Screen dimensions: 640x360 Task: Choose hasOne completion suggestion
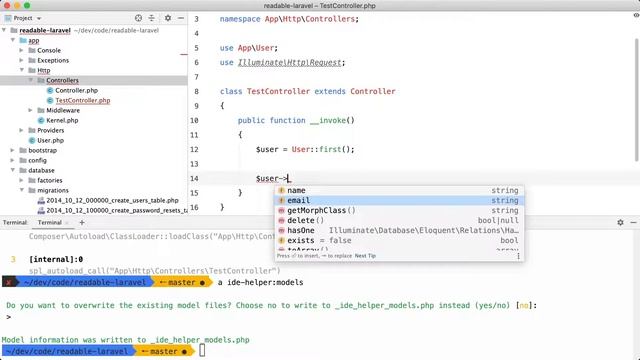coord(399,231)
